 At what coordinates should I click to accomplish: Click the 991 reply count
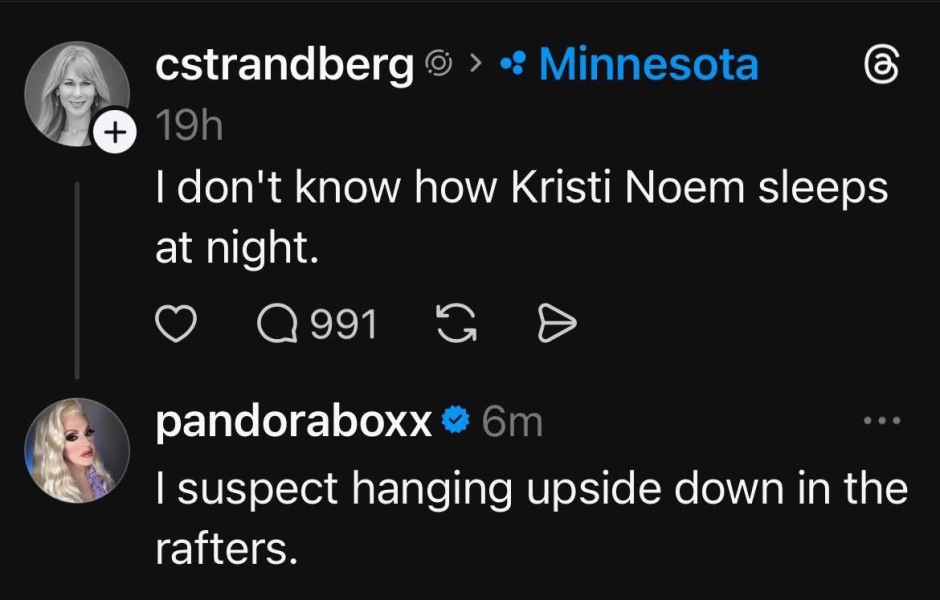tap(343, 323)
